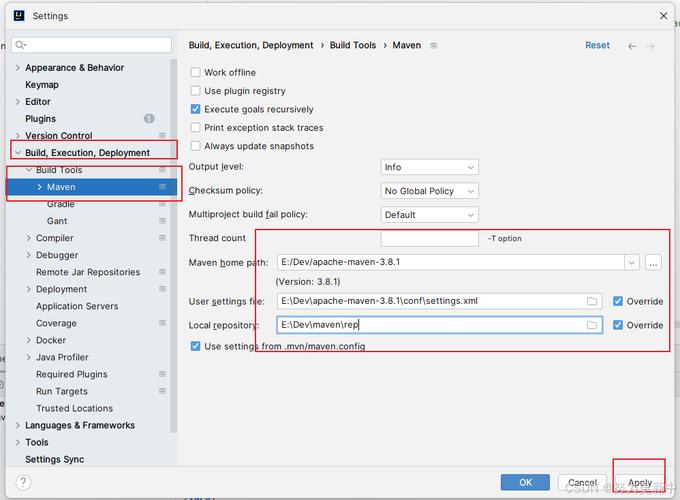
Task: Uncheck Execute goals recursively
Action: 196,109
